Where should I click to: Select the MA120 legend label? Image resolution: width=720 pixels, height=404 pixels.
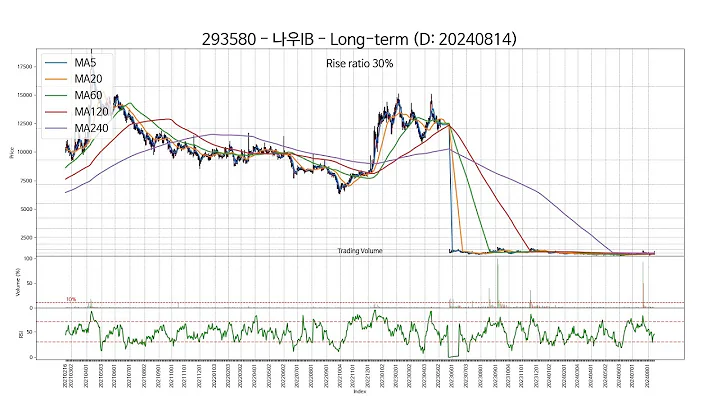(x=91, y=112)
